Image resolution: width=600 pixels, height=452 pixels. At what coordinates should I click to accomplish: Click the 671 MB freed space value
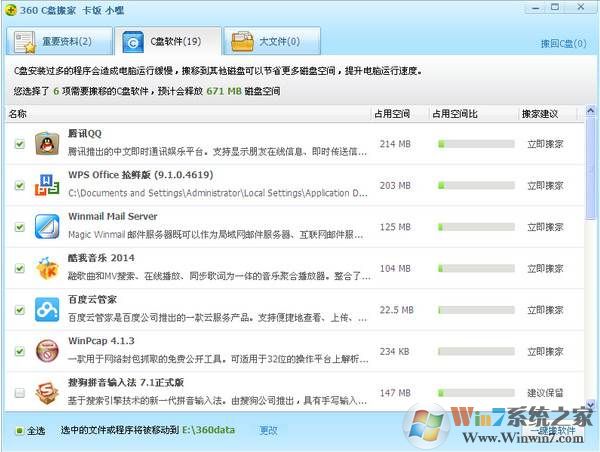point(224,91)
